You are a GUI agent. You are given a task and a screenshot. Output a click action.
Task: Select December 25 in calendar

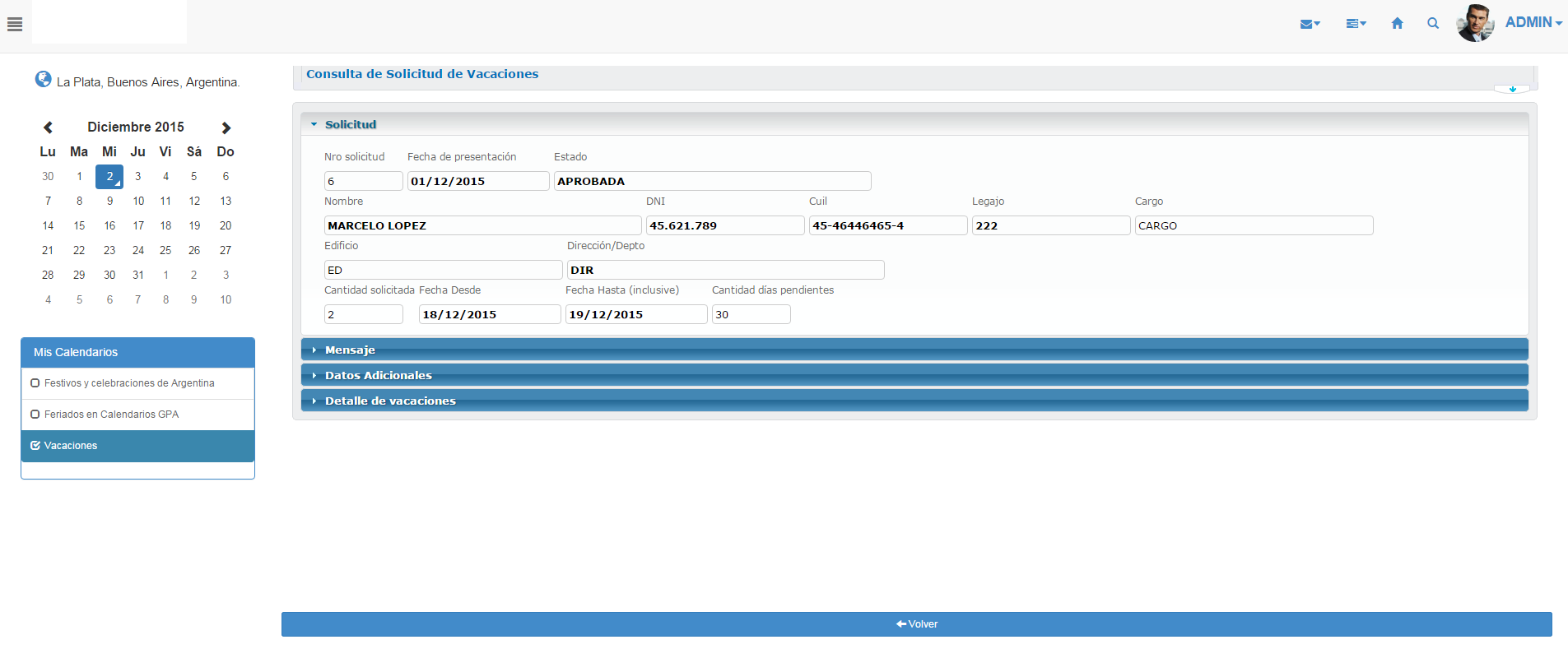(x=165, y=250)
